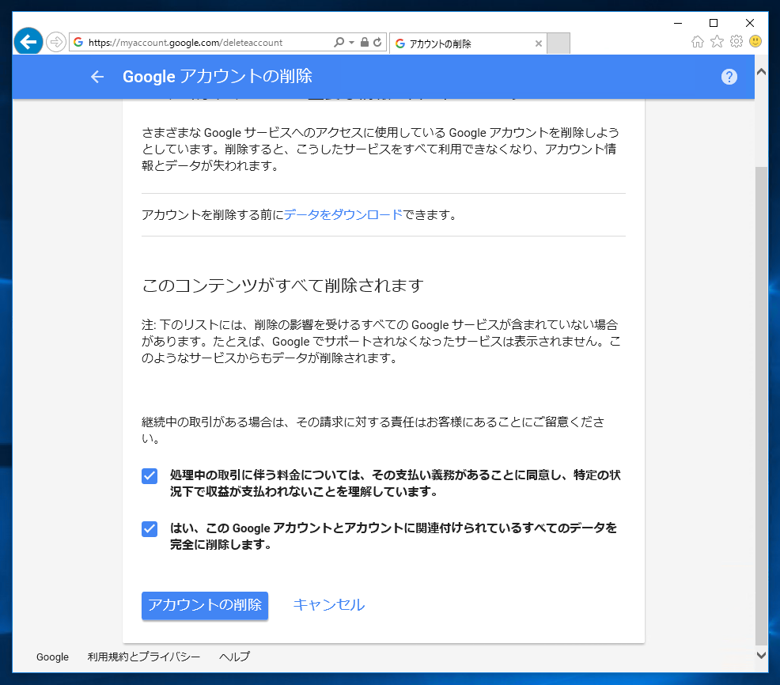Viewport: 780px width, 685px height.
Task: Click the search magnifier icon in address bar
Action: pos(339,42)
